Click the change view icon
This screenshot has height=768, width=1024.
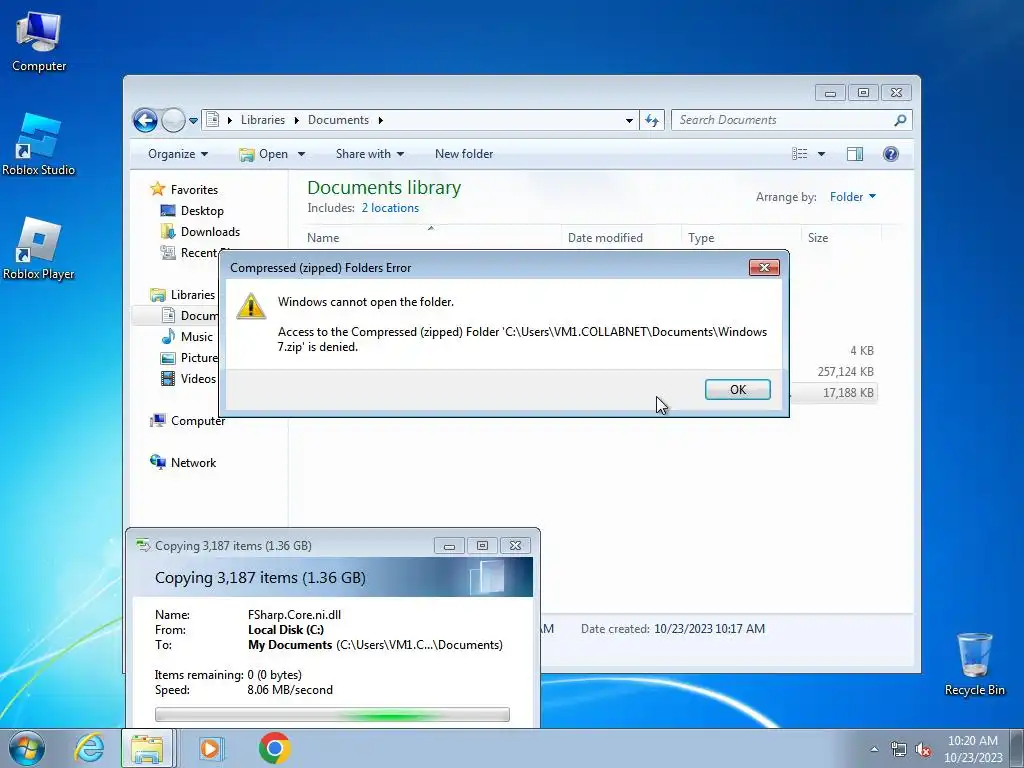point(799,154)
